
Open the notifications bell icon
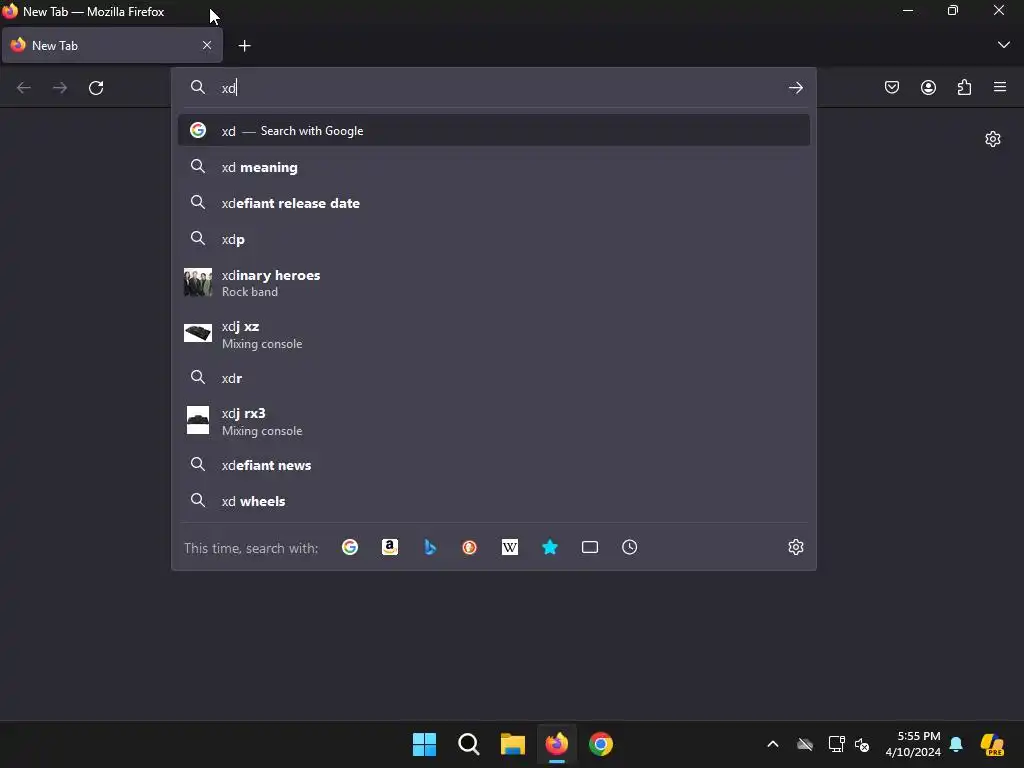click(956, 744)
